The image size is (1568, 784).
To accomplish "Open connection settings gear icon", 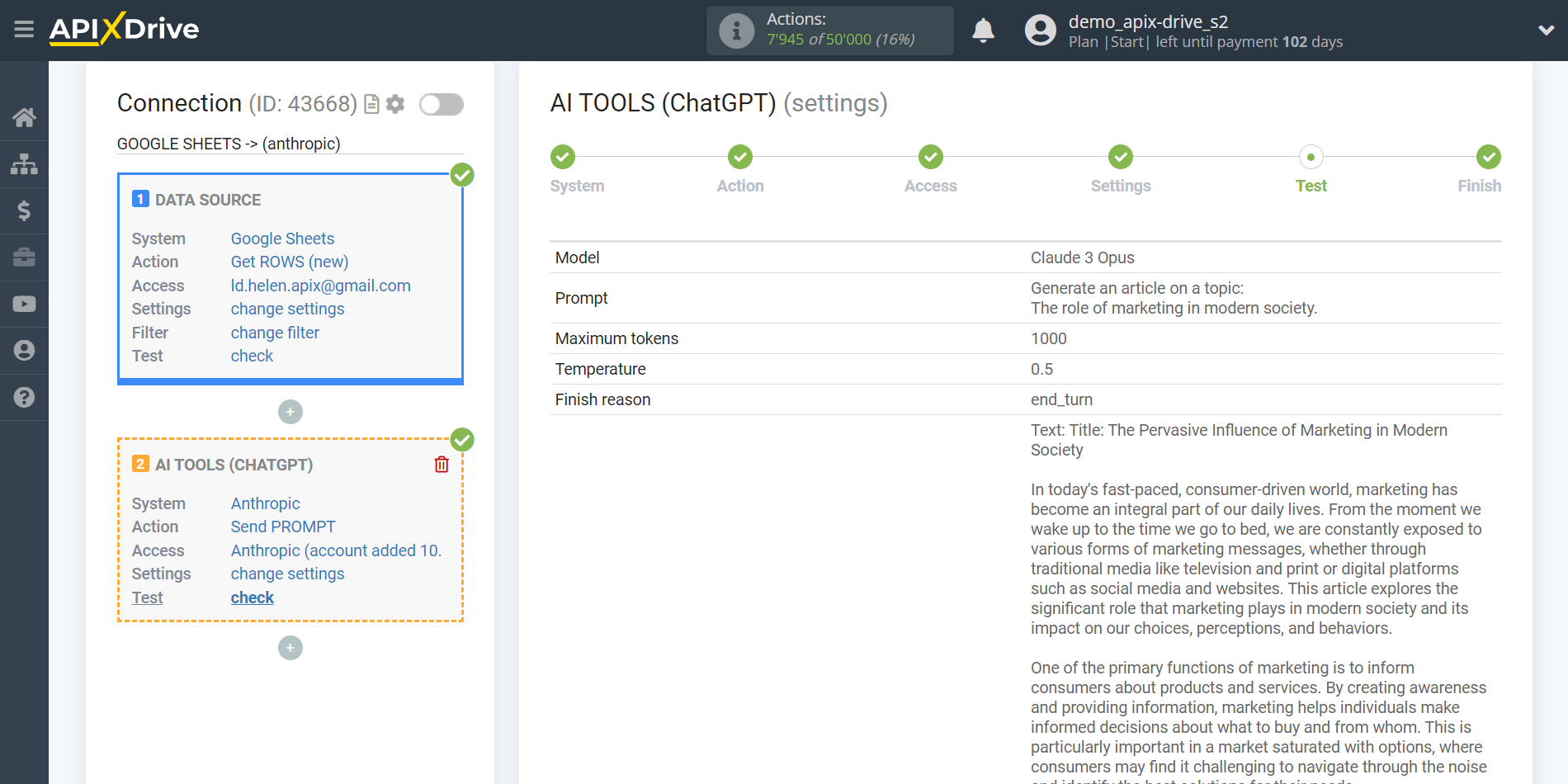I will [395, 104].
